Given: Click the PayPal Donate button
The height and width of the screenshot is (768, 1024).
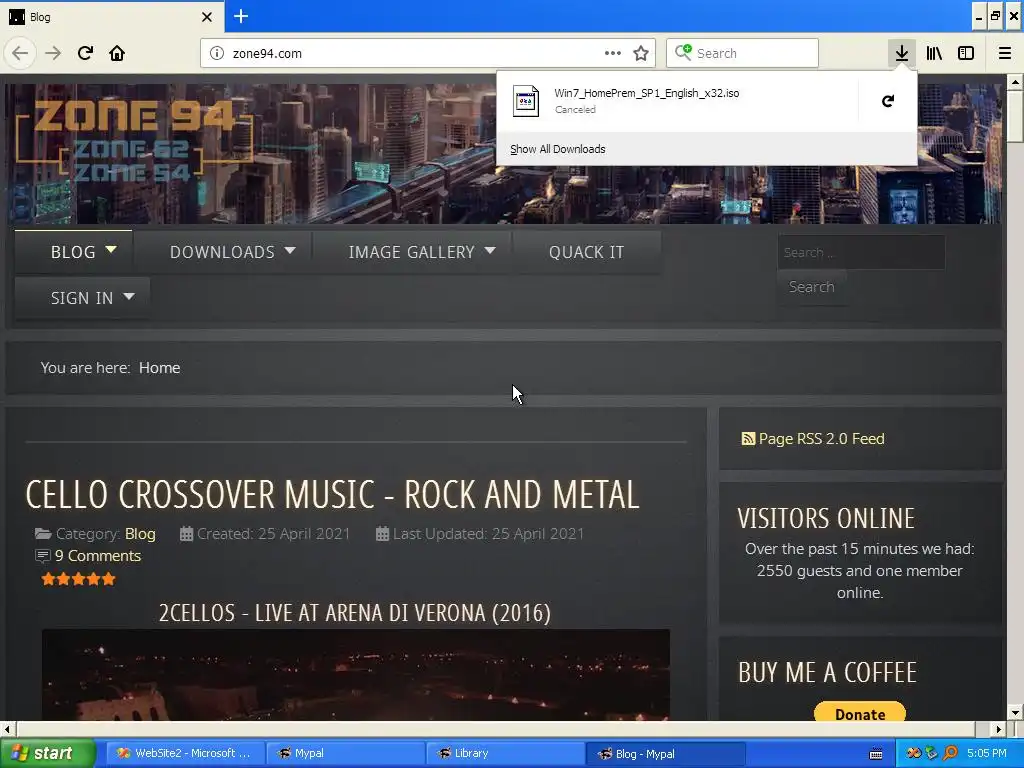Looking at the screenshot, I should click(860, 712).
